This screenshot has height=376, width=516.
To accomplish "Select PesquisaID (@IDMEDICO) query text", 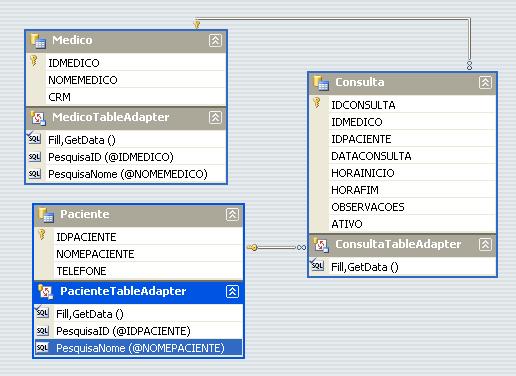I will point(111,157).
